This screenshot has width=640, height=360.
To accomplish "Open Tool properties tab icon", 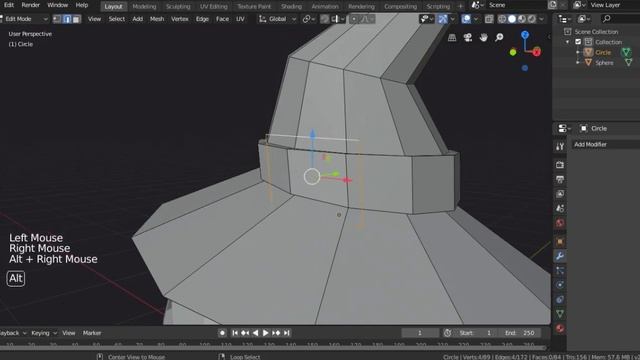I will [560, 147].
